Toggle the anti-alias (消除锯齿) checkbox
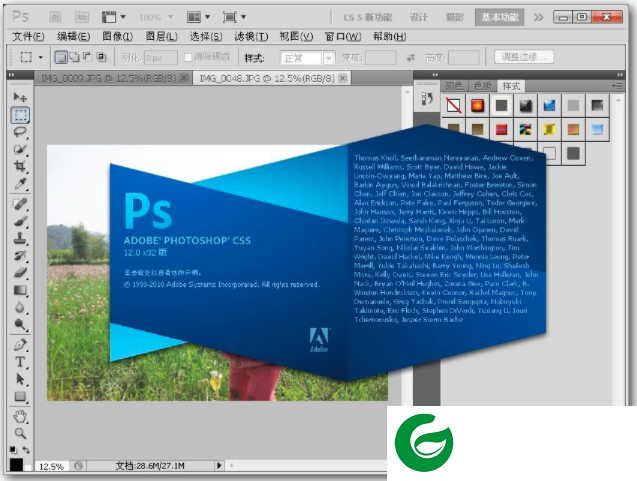 188,57
